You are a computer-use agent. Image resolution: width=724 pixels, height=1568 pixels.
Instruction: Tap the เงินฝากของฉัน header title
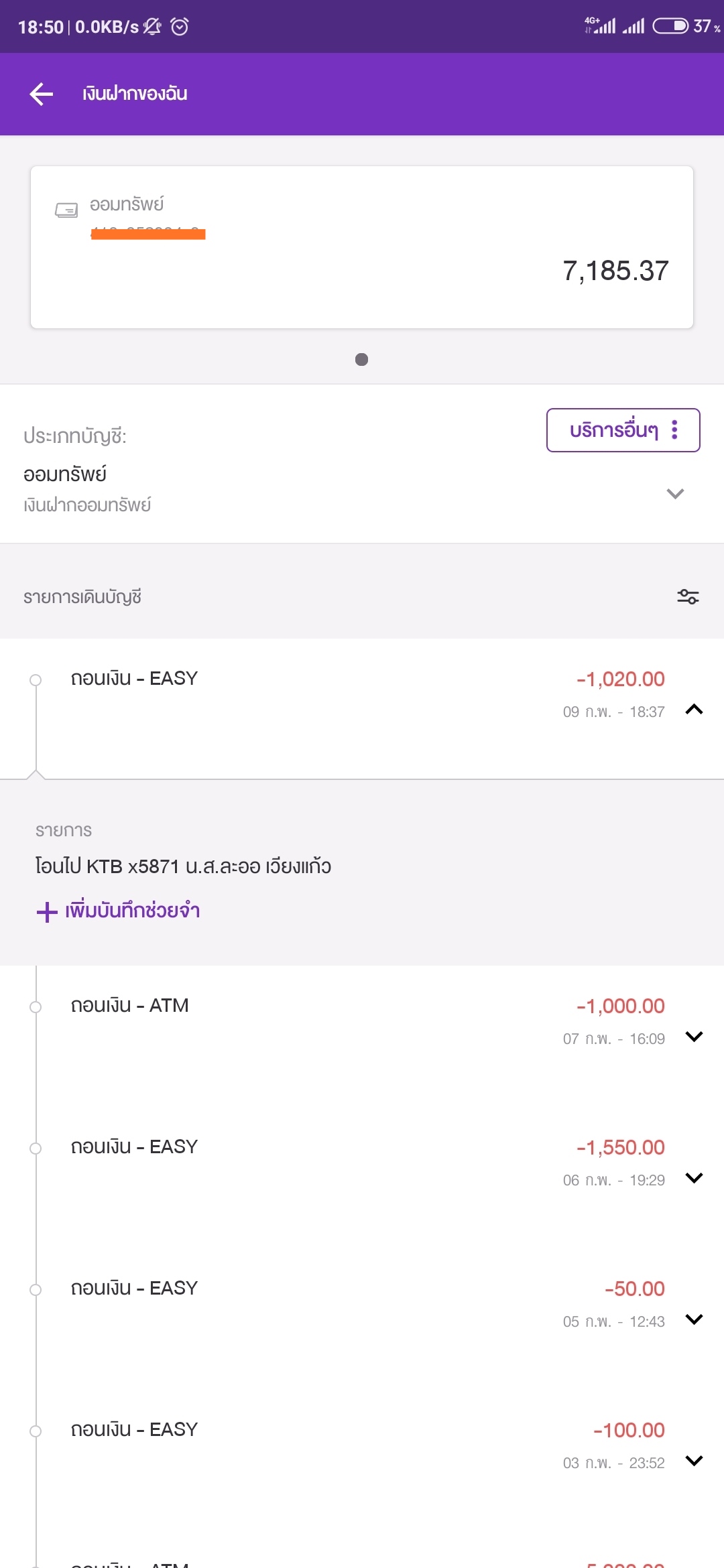135,94
